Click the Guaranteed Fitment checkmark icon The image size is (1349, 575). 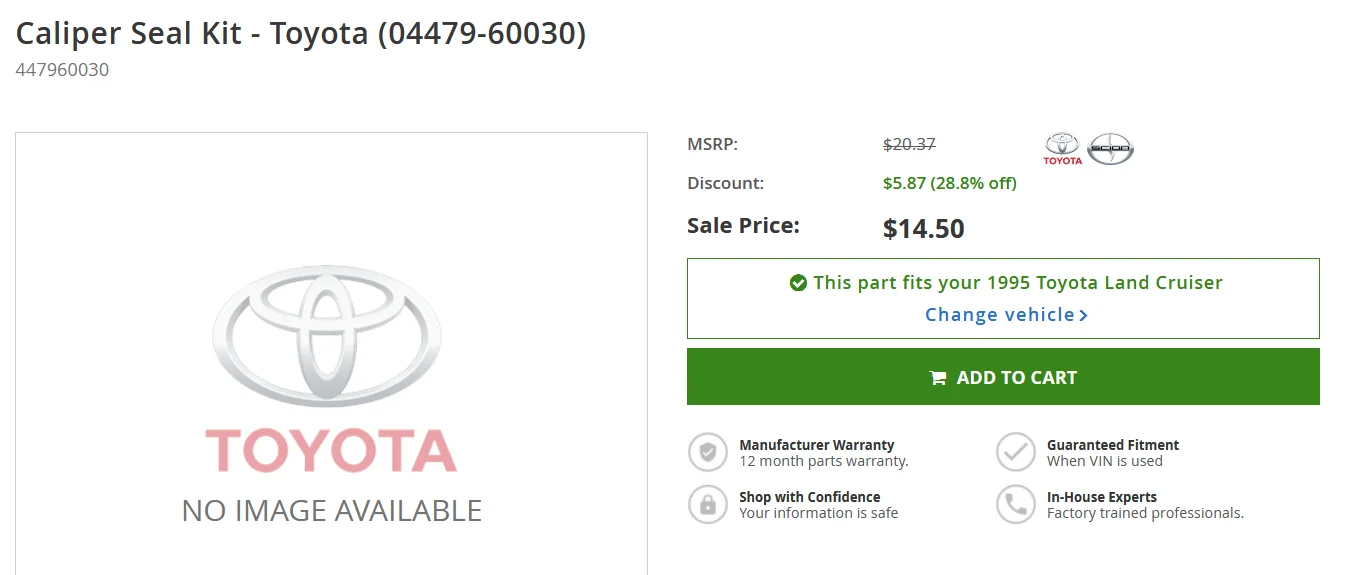tap(1016, 452)
